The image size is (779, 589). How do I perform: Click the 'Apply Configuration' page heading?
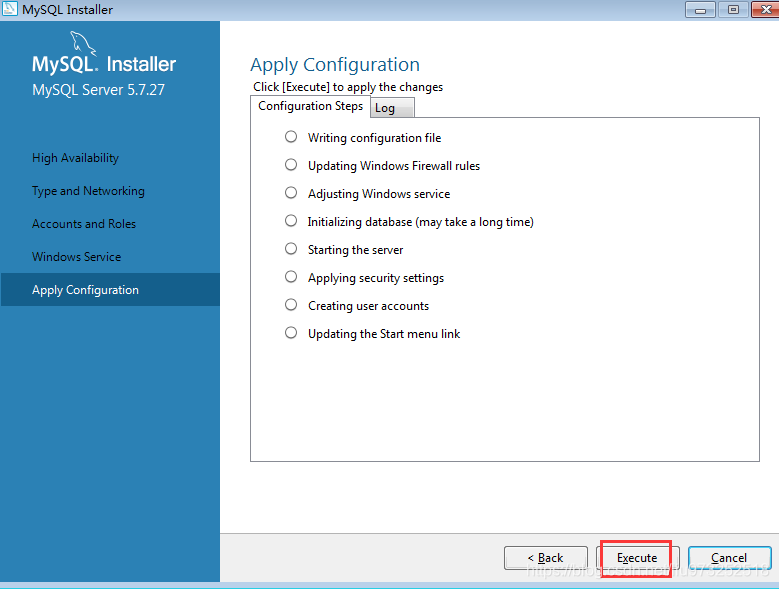tap(335, 65)
